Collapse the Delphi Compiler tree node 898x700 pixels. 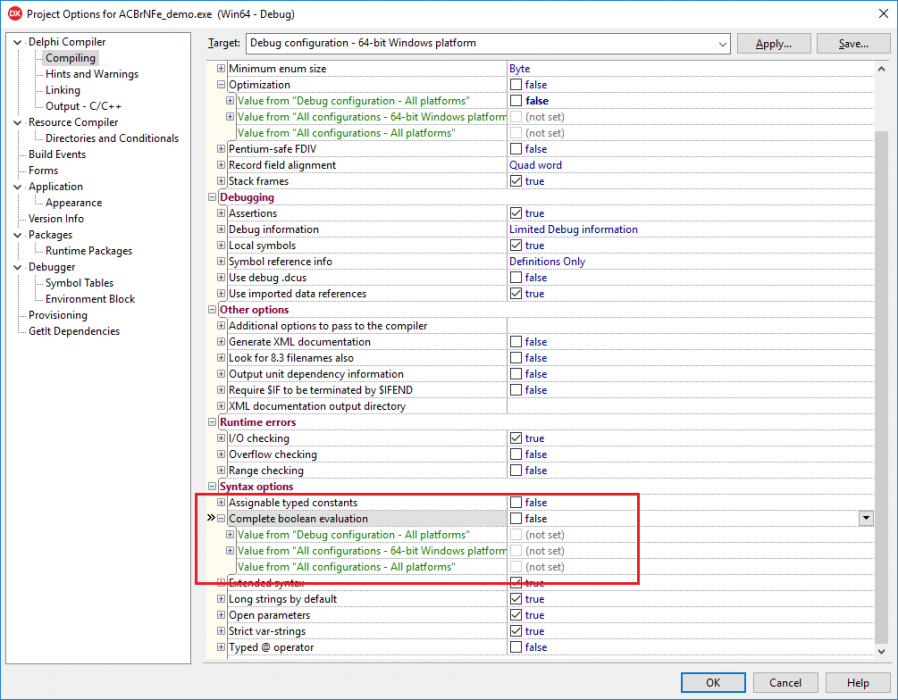tap(18, 42)
